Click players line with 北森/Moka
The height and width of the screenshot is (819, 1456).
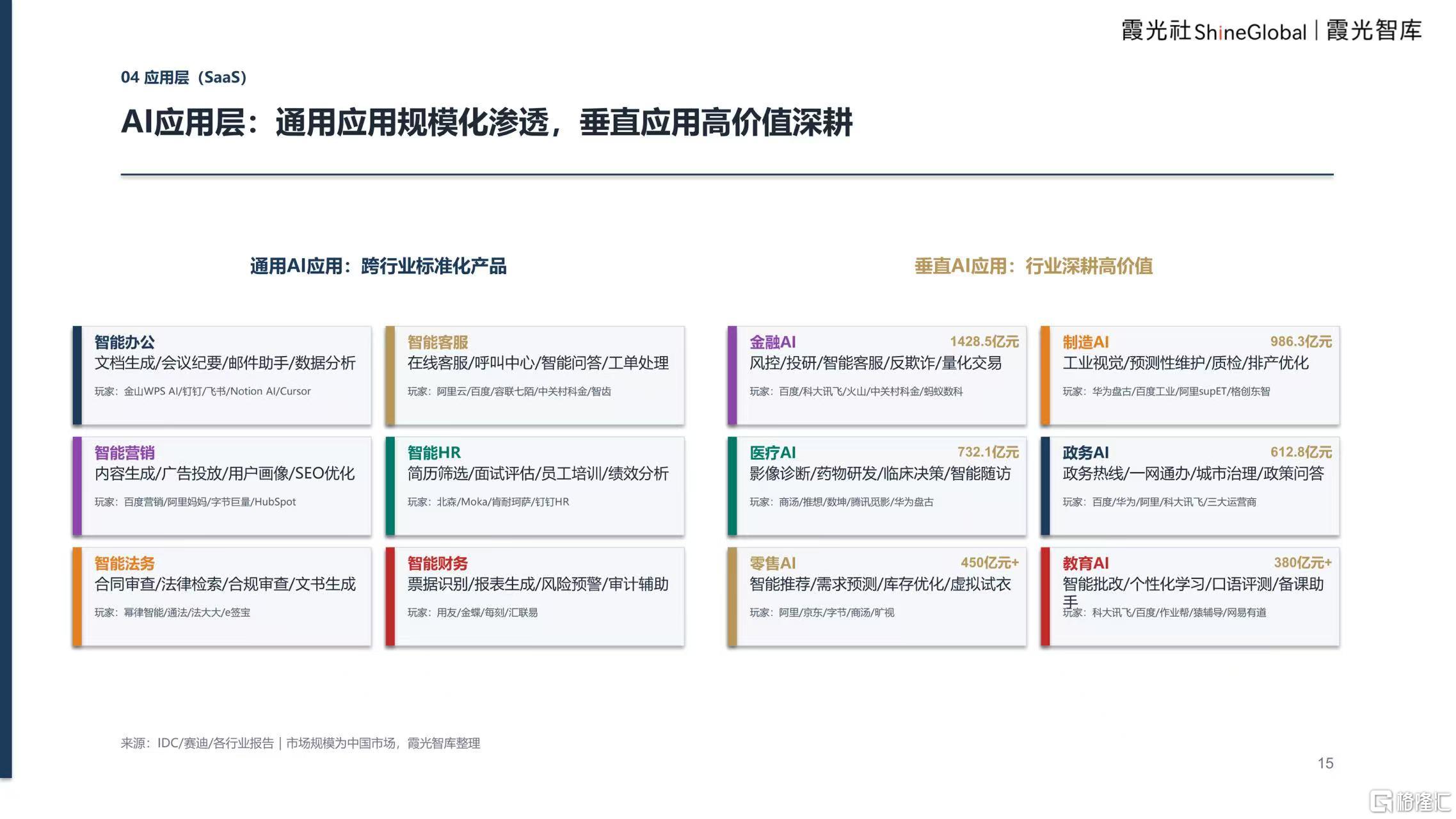pyautogui.click(x=488, y=502)
